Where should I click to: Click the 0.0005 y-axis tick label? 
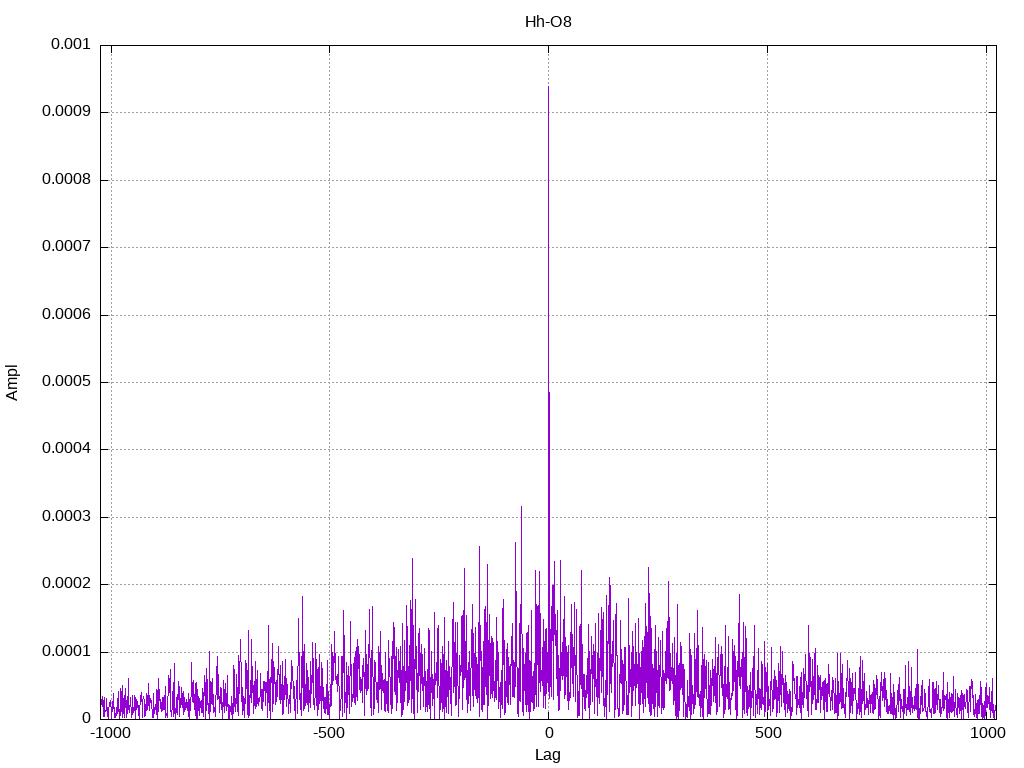[x=66, y=382]
